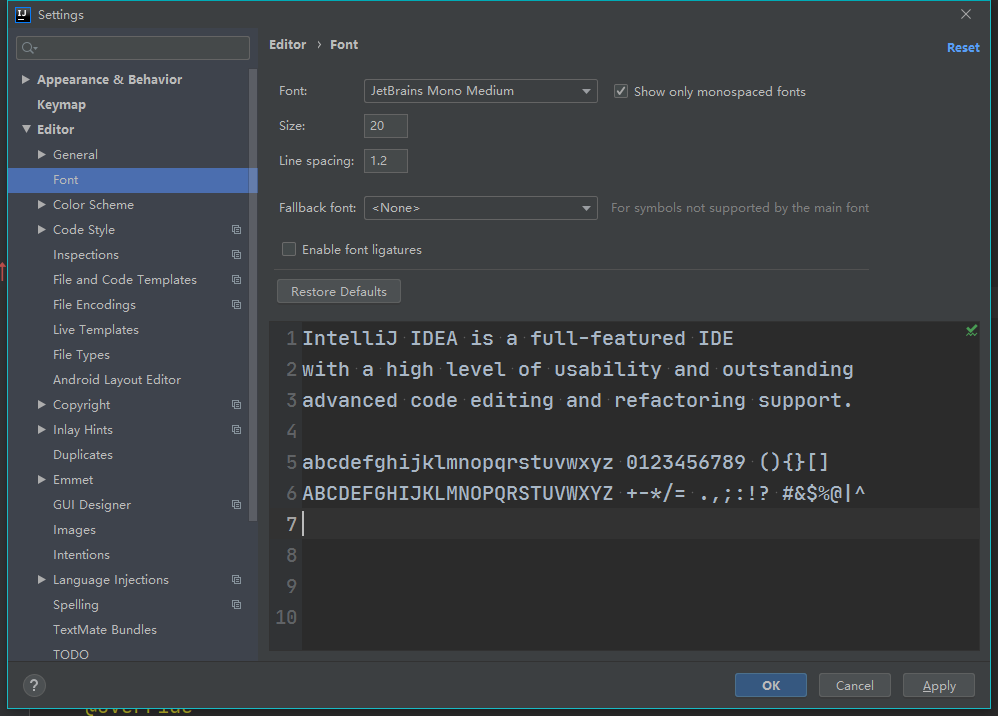Click the Editor breadcrumb above Font settings
The width and height of the screenshot is (998, 716).
[287, 44]
